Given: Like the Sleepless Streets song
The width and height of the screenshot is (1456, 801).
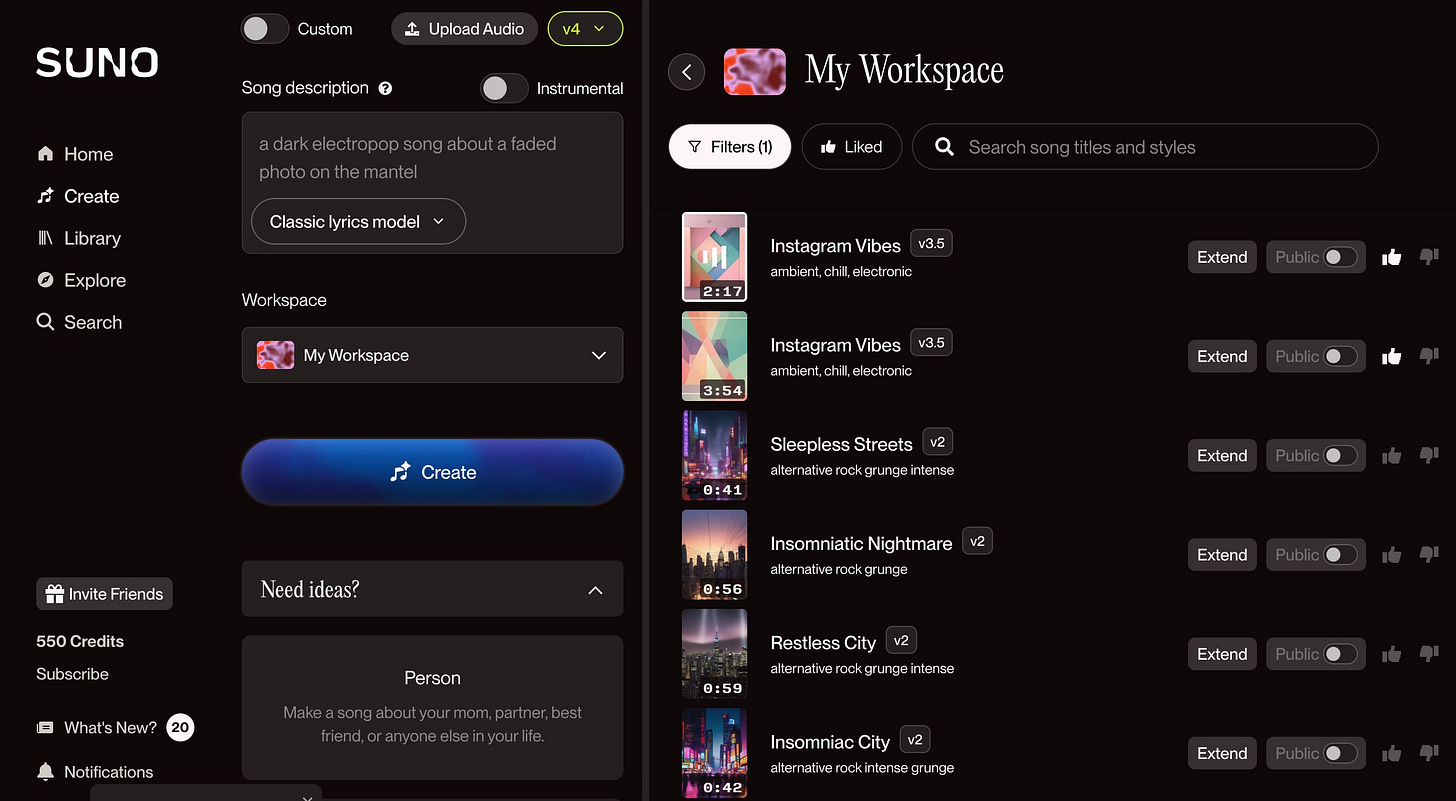Looking at the screenshot, I should click(x=1391, y=455).
